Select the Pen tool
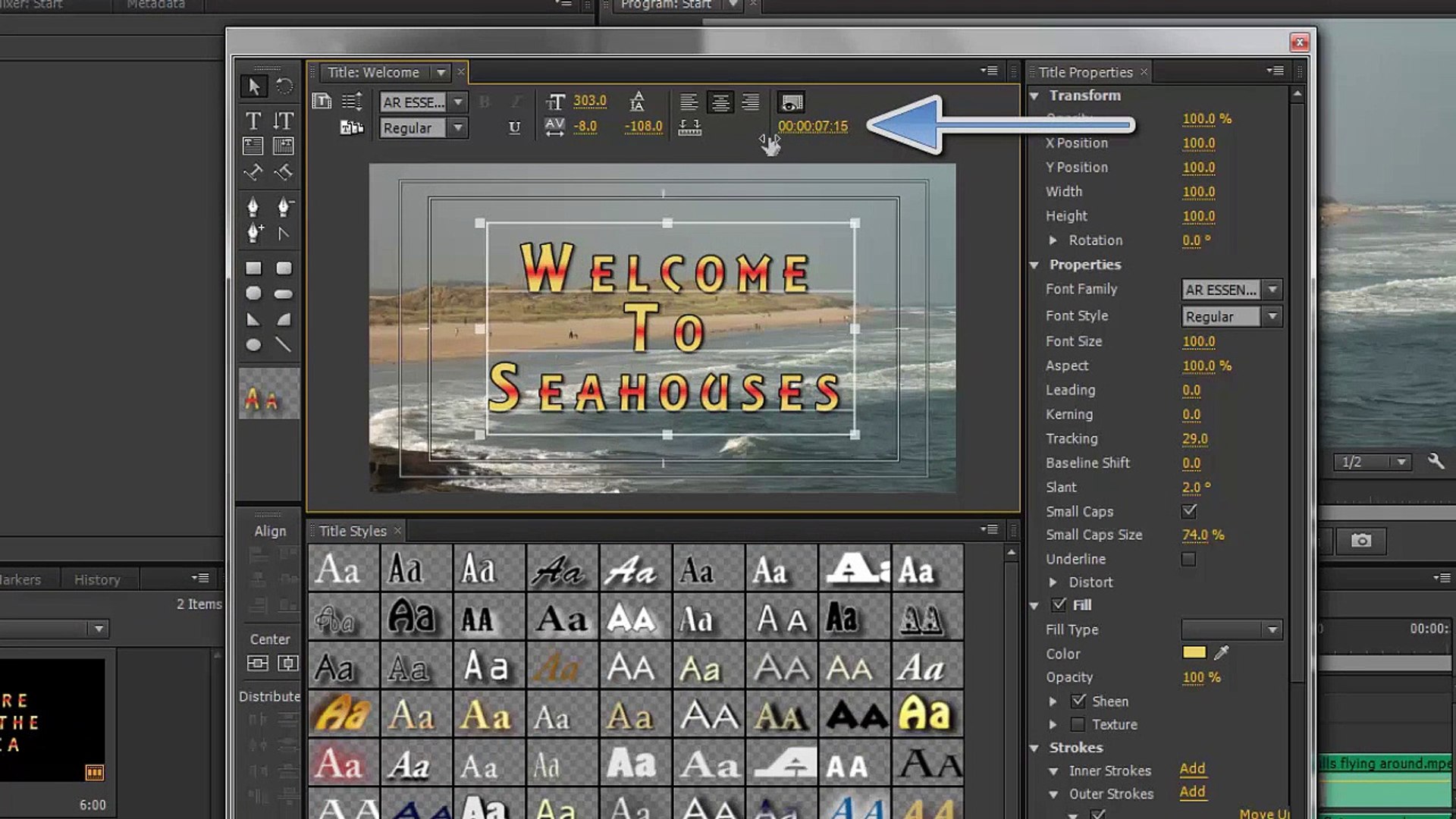1456x819 pixels. coord(253,206)
